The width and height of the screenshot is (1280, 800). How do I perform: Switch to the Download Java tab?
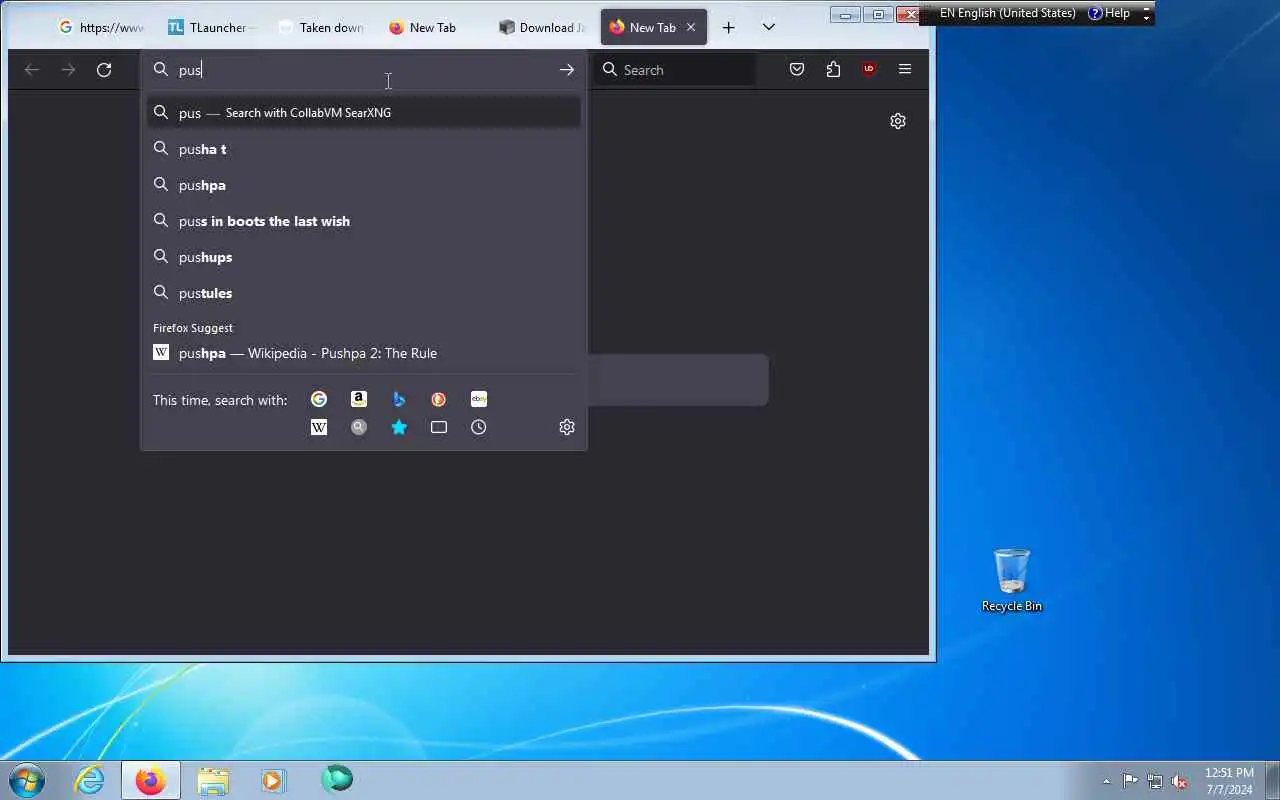click(541, 28)
